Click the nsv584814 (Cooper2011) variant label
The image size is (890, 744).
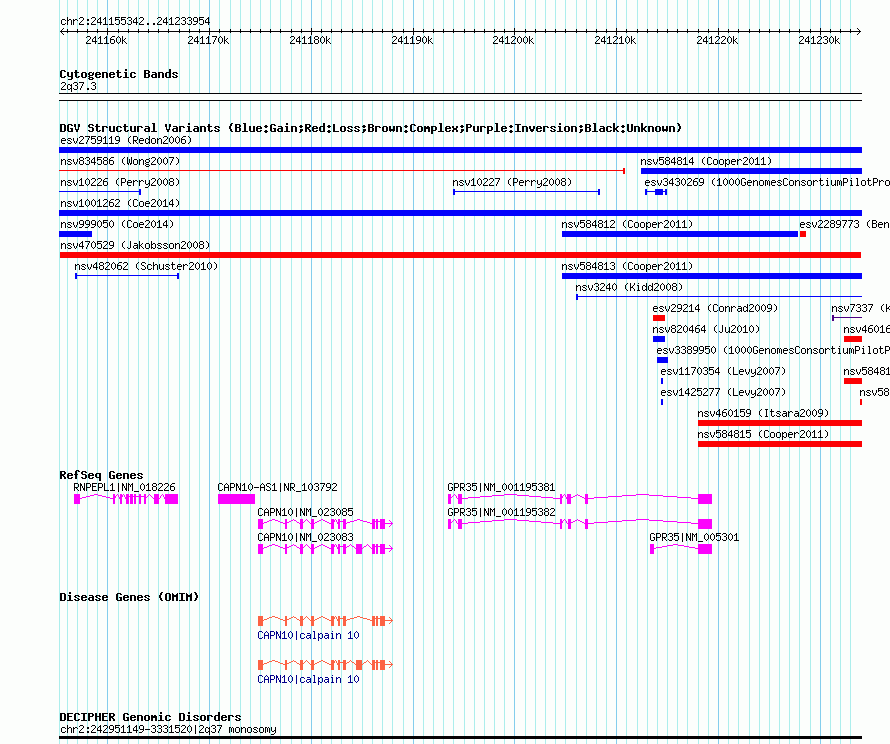point(706,161)
